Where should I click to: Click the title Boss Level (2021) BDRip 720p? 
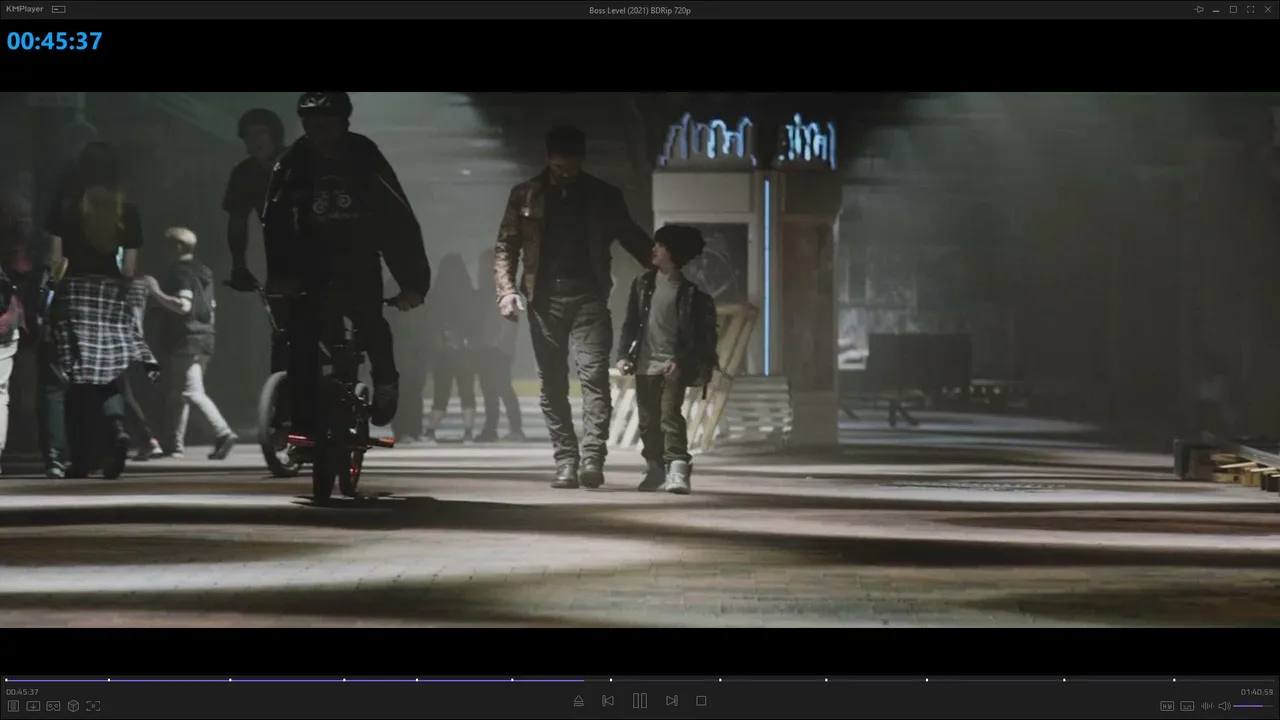click(640, 10)
